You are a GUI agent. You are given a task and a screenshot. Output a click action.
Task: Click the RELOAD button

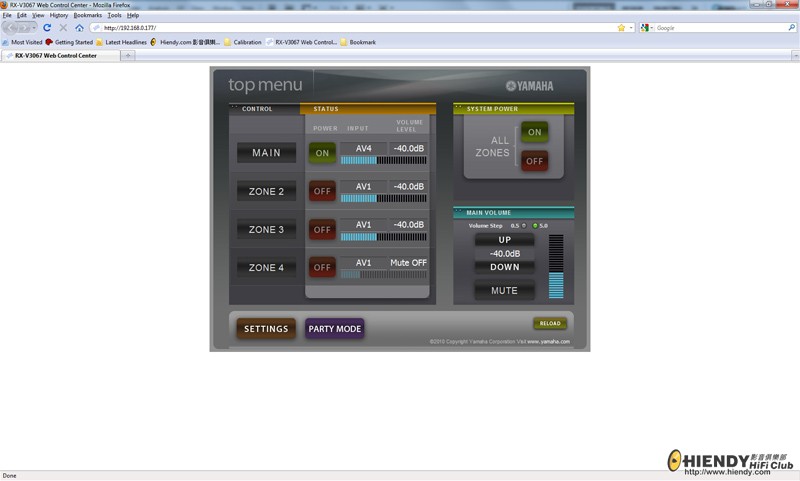[x=550, y=323]
